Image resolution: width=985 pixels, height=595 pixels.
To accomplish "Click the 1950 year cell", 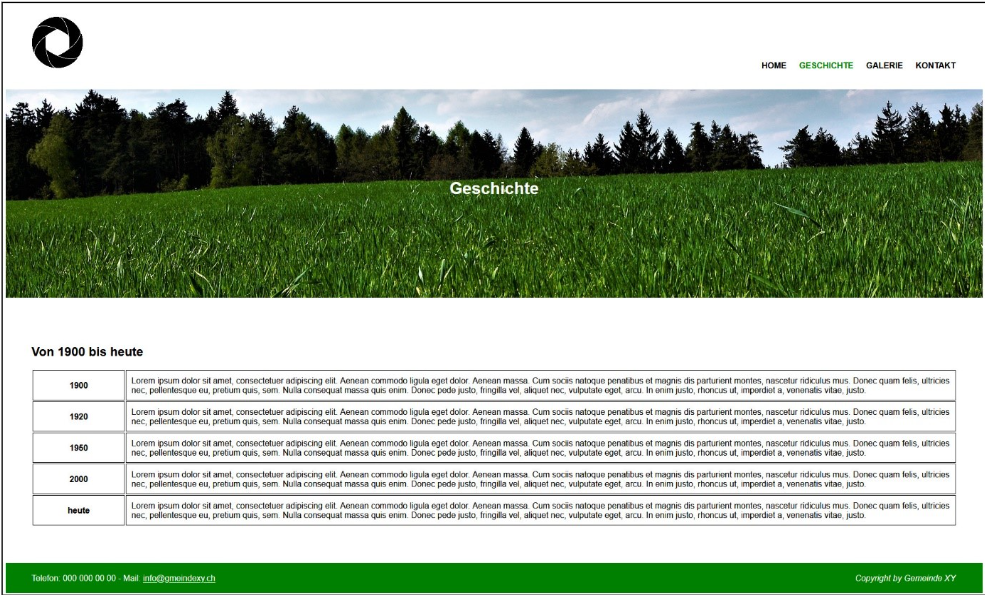I will pos(79,448).
